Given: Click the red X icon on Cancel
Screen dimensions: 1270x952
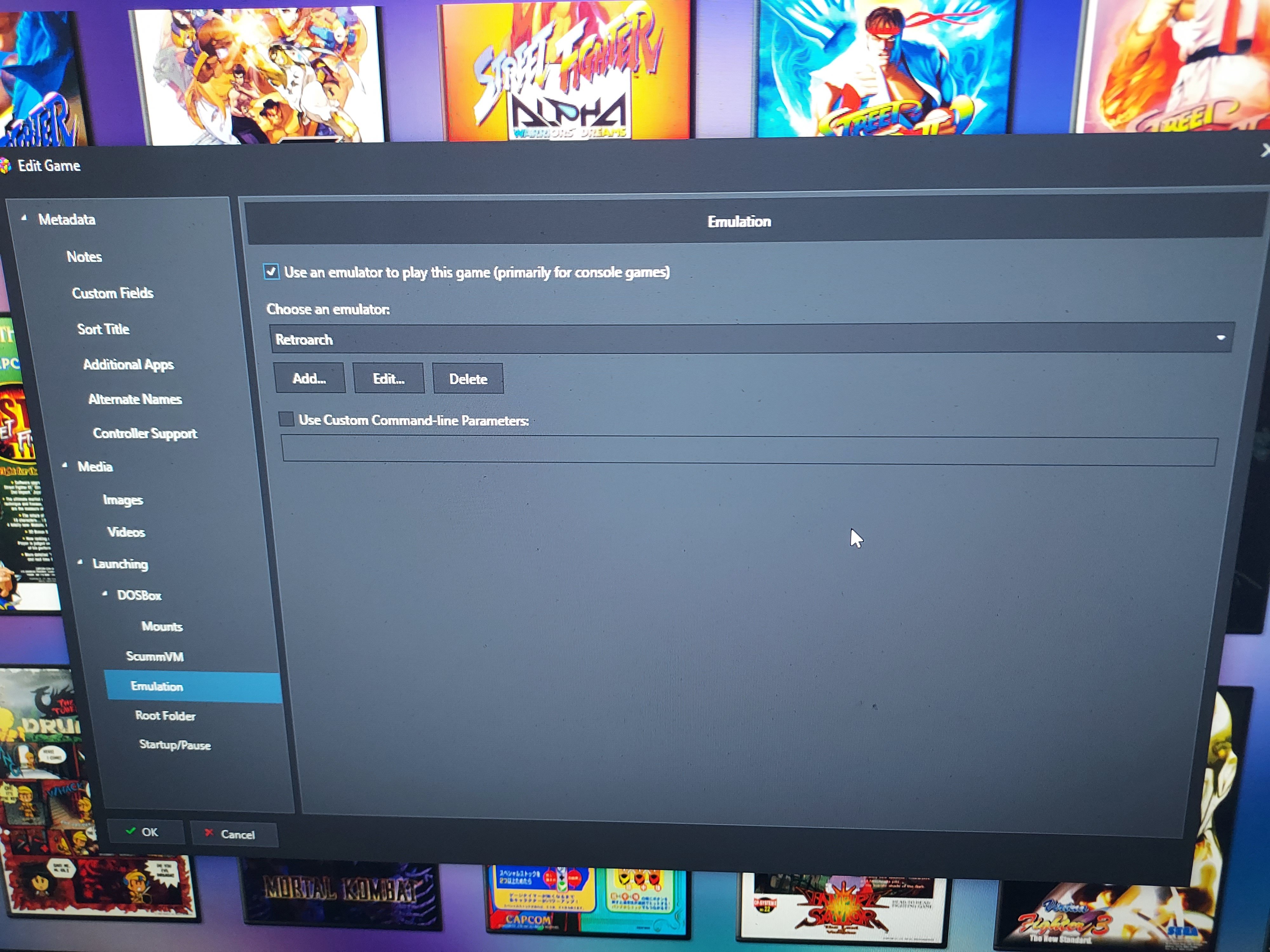Looking at the screenshot, I should [209, 833].
